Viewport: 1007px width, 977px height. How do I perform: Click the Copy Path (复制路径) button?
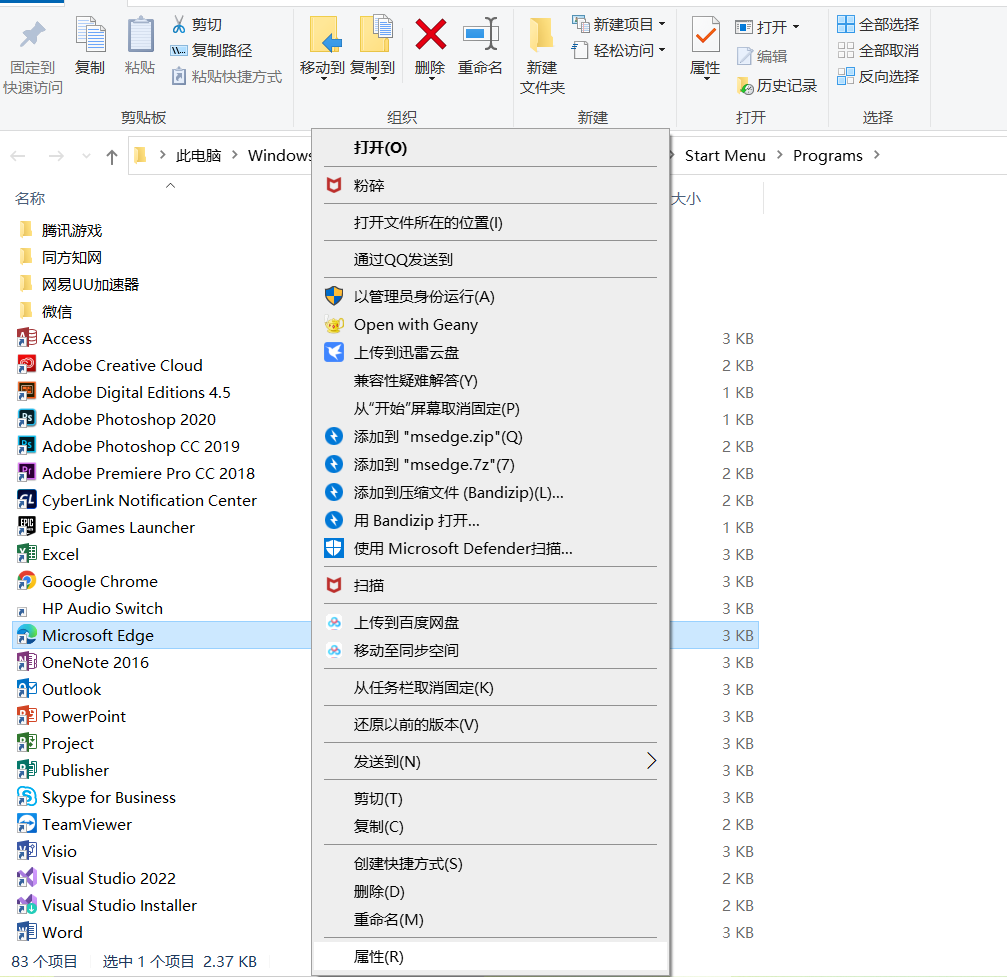(x=211, y=51)
